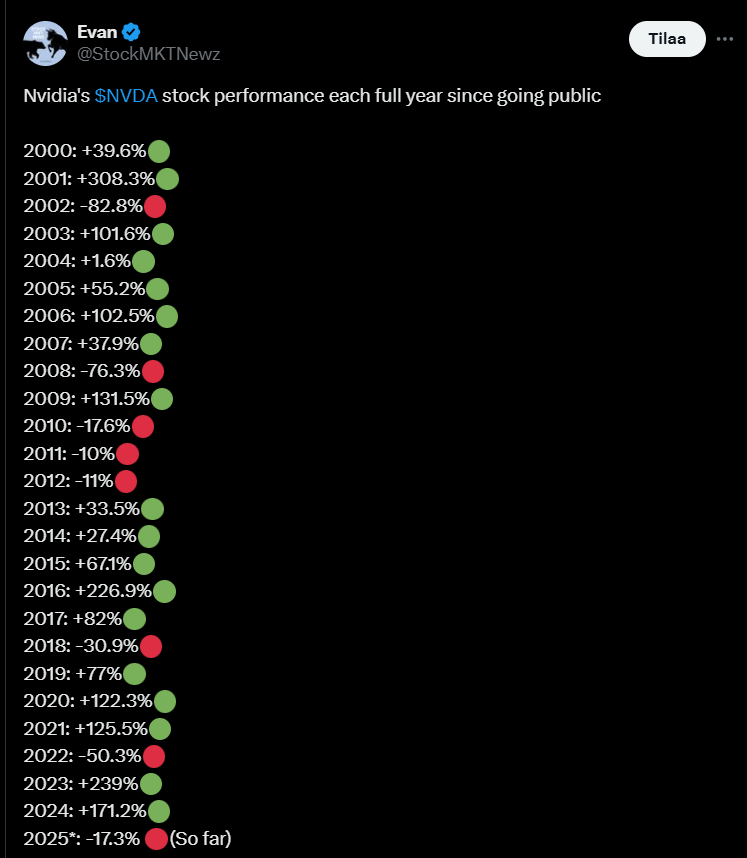Click the "(So far)" text

(200, 838)
